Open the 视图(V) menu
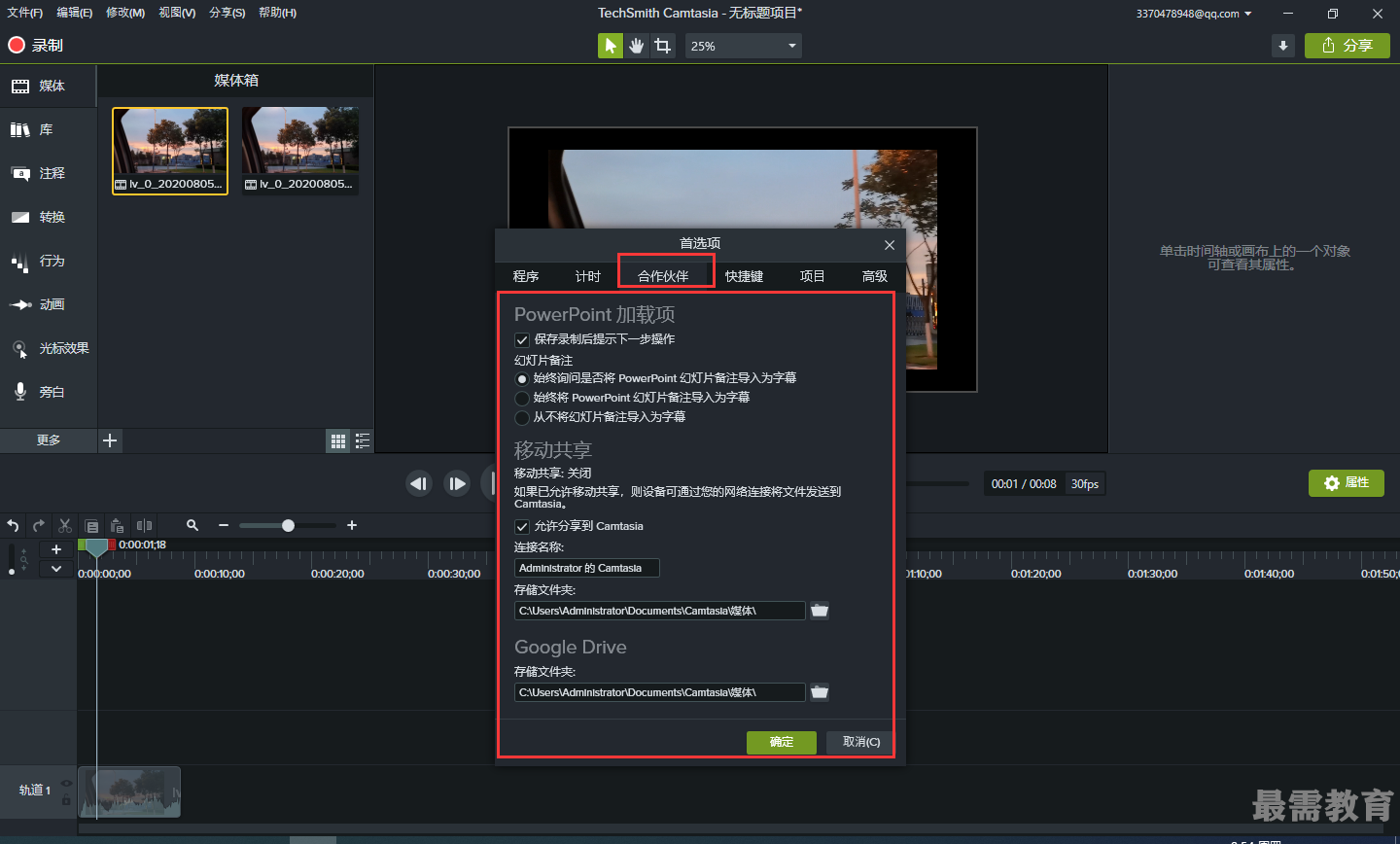Viewport: 1400px width, 844px height. pyautogui.click(x=177, y=13)
